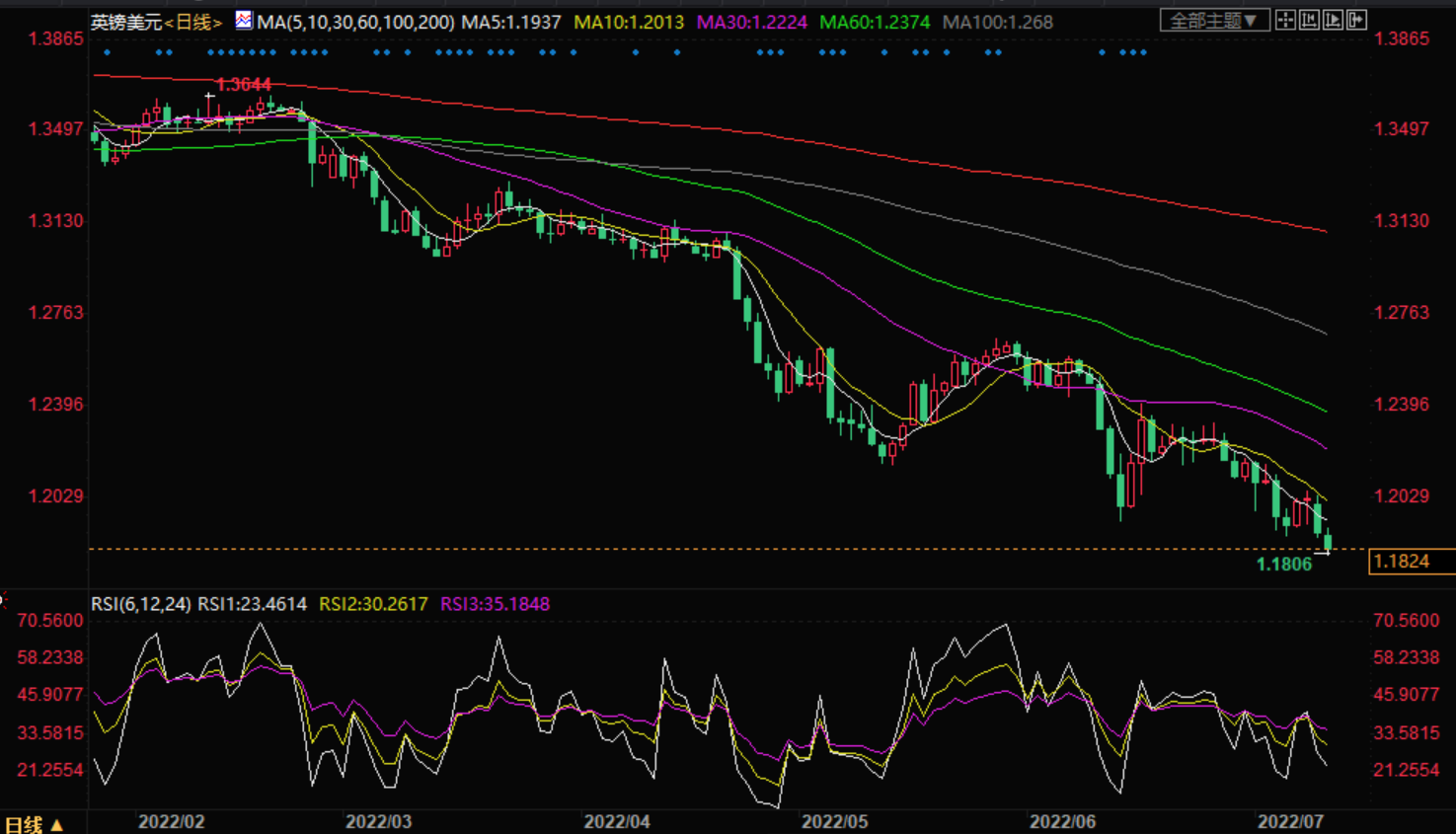Click the last blue event dot on right
Viewport: 1456px width, 834px height.
[x=1143, y=52]
